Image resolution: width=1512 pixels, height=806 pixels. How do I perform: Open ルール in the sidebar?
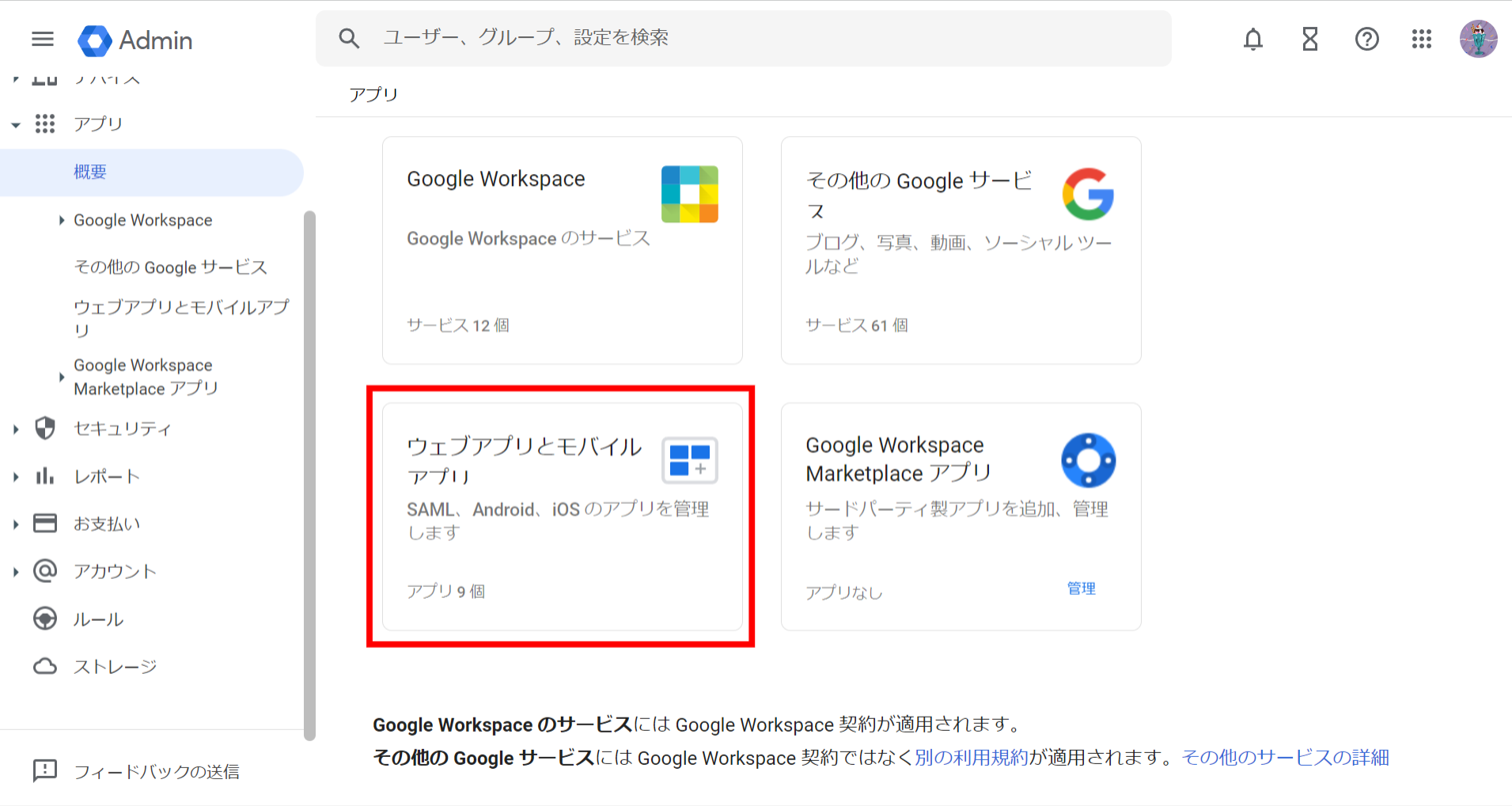click(98, 619)
